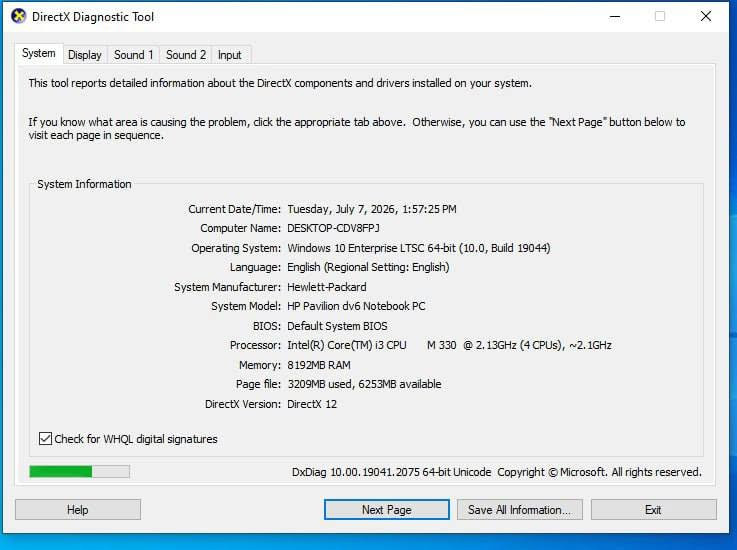737x550 pixels.
Task: Click memory value 8192MB RAM
Action: pyautogui.click(x=319, y=365)
